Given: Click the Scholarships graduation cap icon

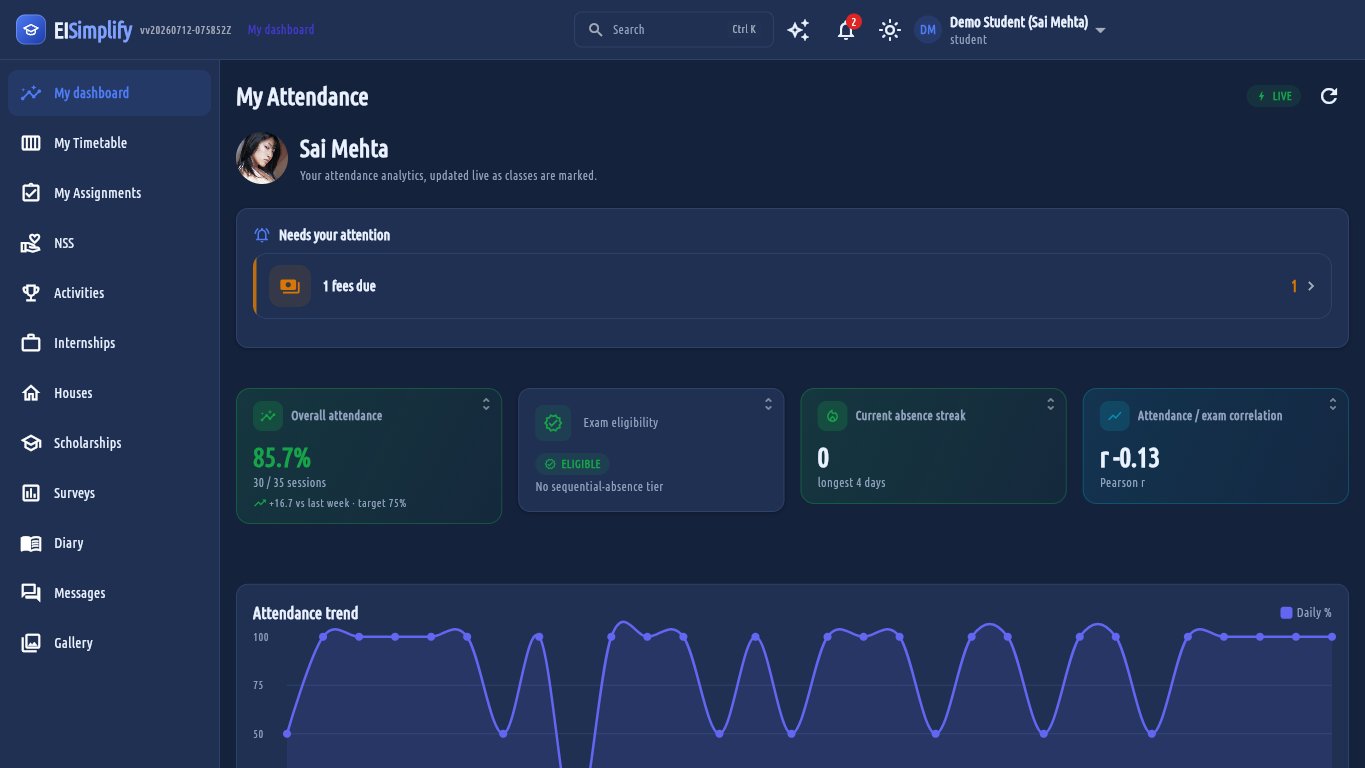Looking at the screenshot, I should [x=31, y=443].
